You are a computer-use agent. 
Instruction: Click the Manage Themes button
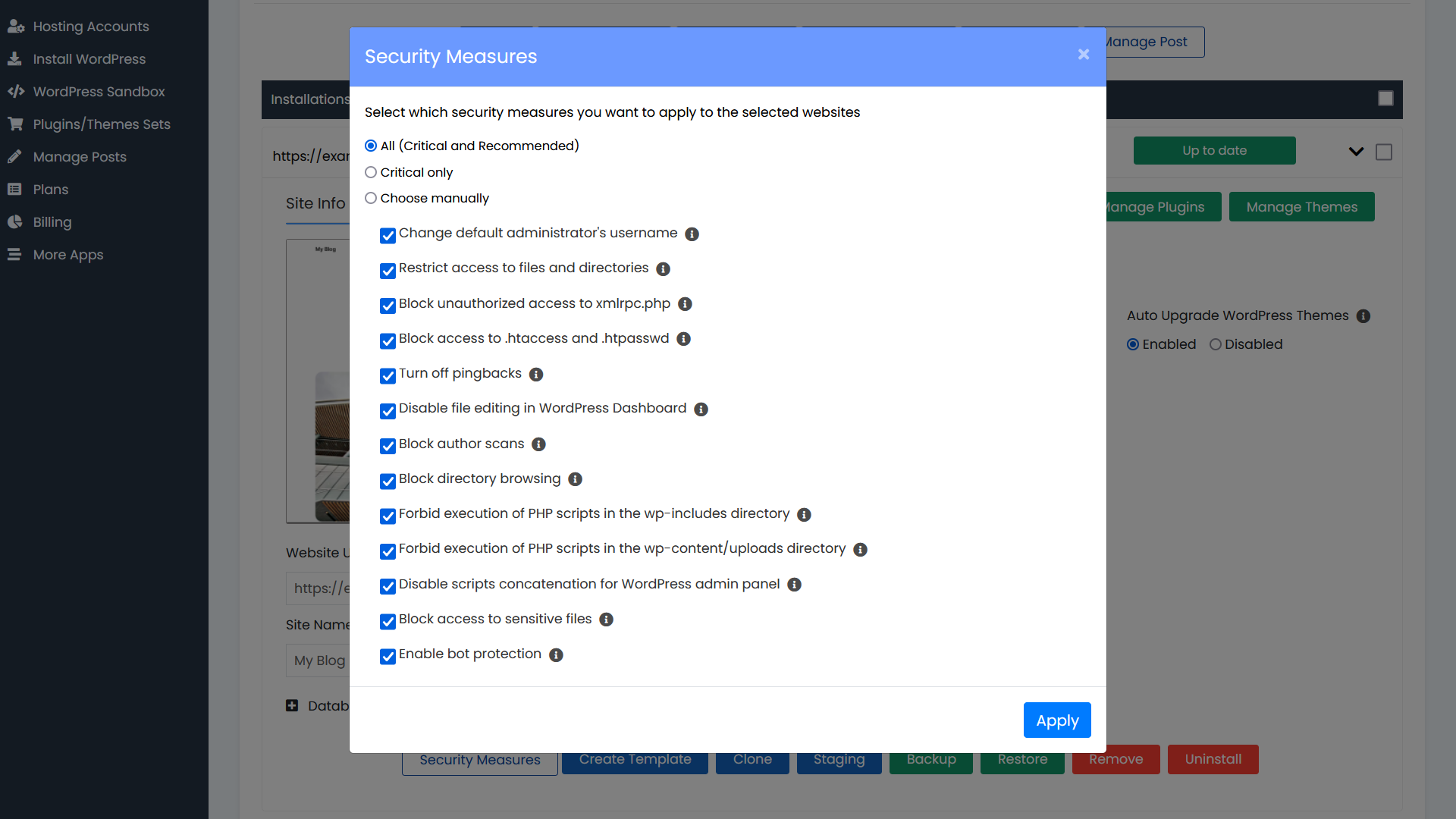pyautogui.click(x=1301, y=207)
